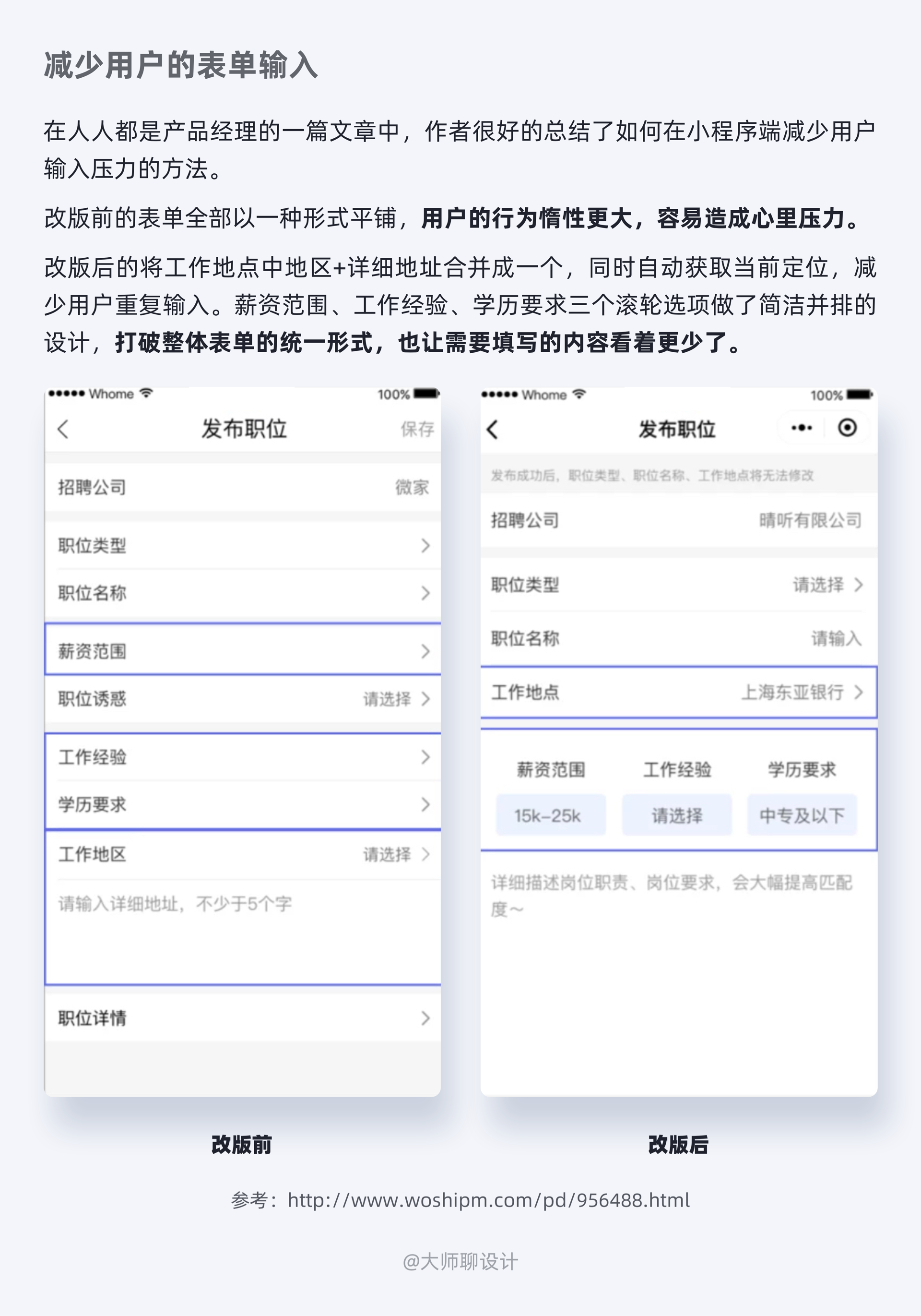The image size is (921, 1316).
Task: Tap battery icon in left phone status bar
Action: (426, 394)
